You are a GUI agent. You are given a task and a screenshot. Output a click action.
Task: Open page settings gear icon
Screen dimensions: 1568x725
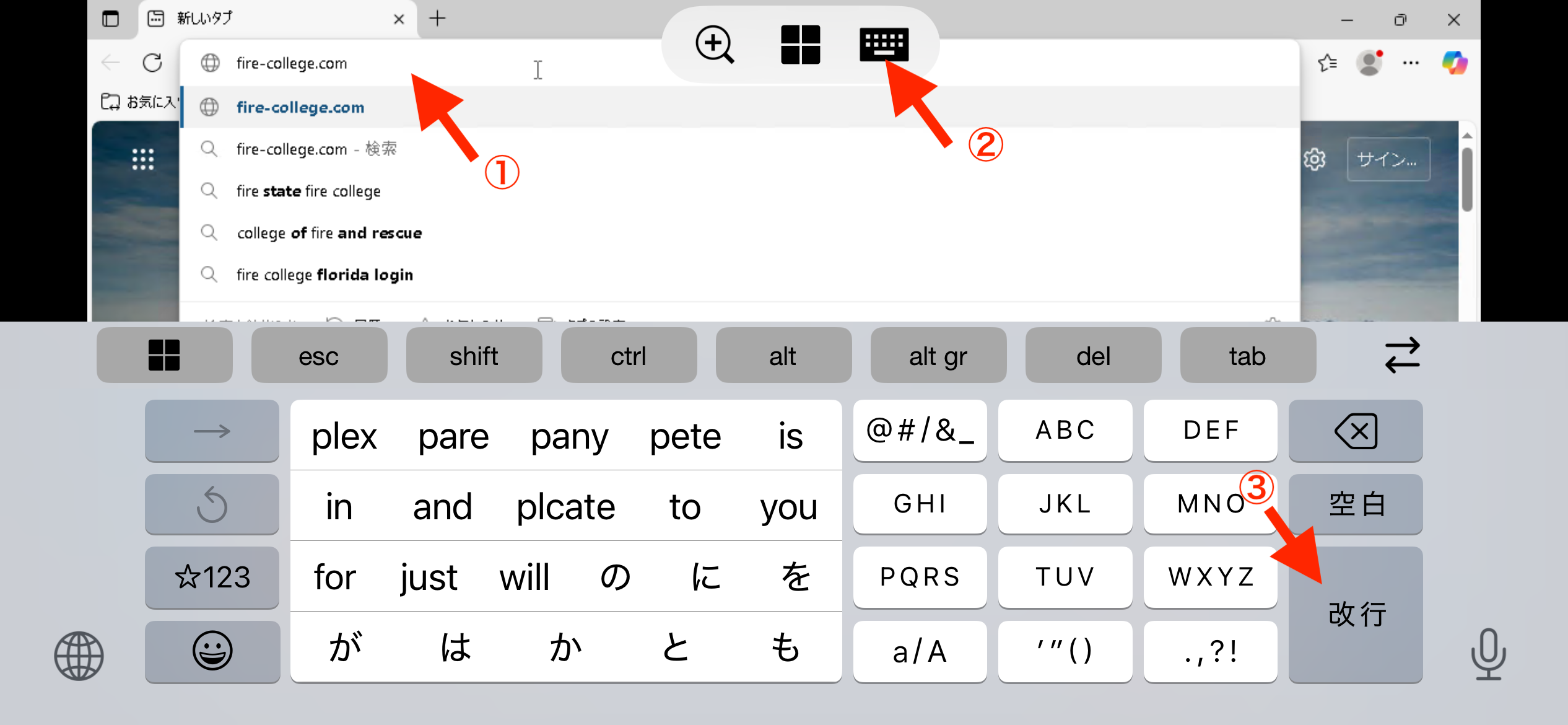click(1314, 159)
